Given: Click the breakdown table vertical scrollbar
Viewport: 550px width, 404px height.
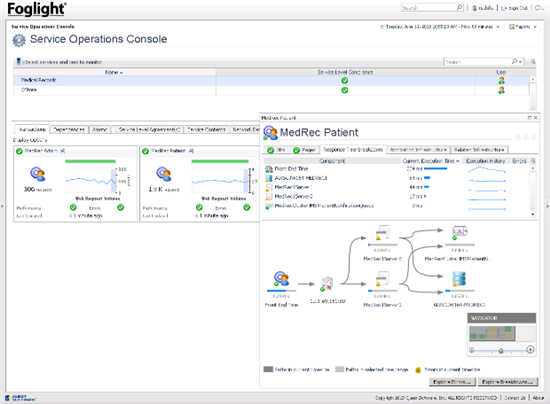Looking at the screenshot, I should pos(533,191).
